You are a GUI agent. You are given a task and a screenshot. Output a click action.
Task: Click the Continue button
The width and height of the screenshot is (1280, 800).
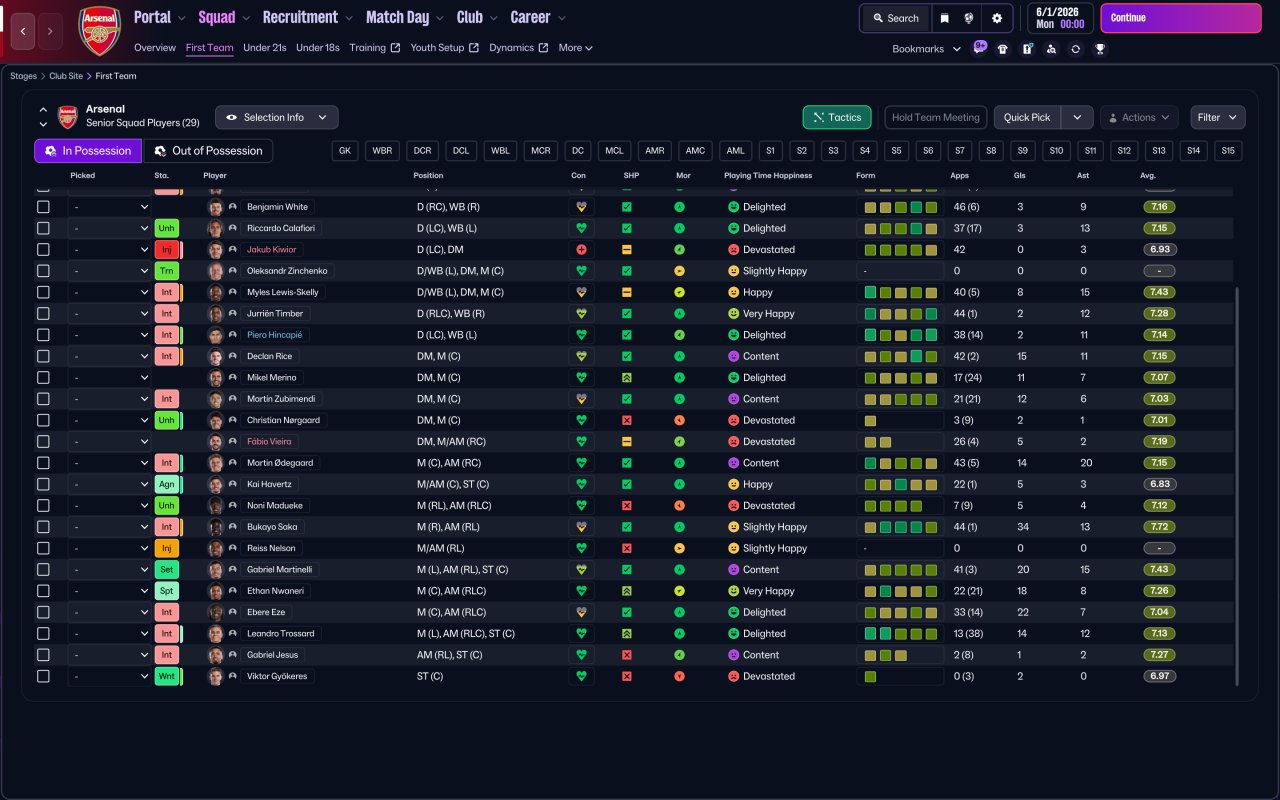1181,18
